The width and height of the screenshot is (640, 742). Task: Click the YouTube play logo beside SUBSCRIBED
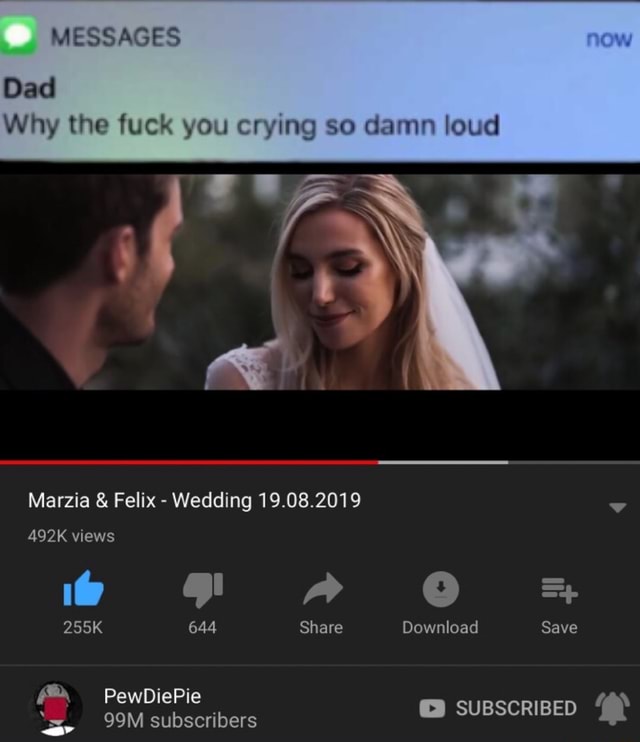(432, 708)
